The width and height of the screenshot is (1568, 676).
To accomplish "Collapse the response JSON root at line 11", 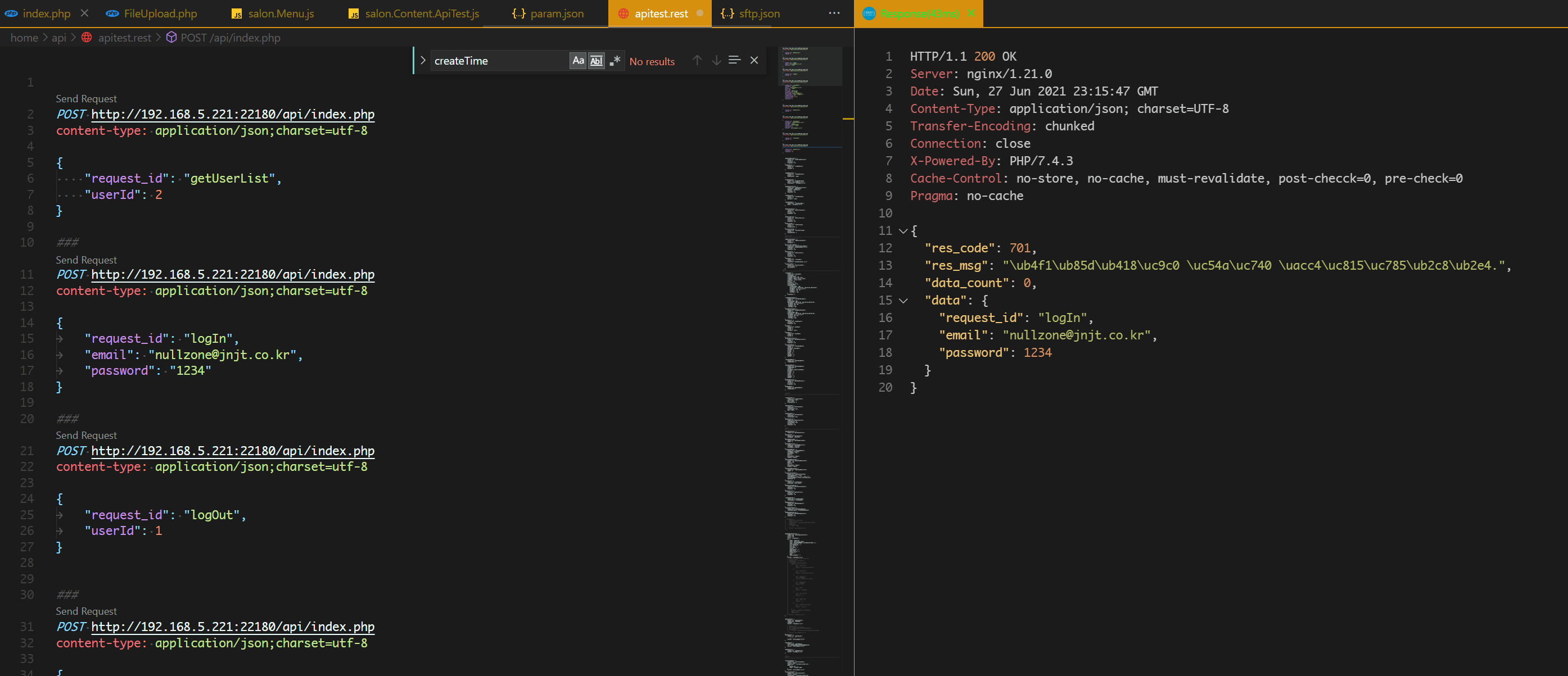I will point(903,231).
